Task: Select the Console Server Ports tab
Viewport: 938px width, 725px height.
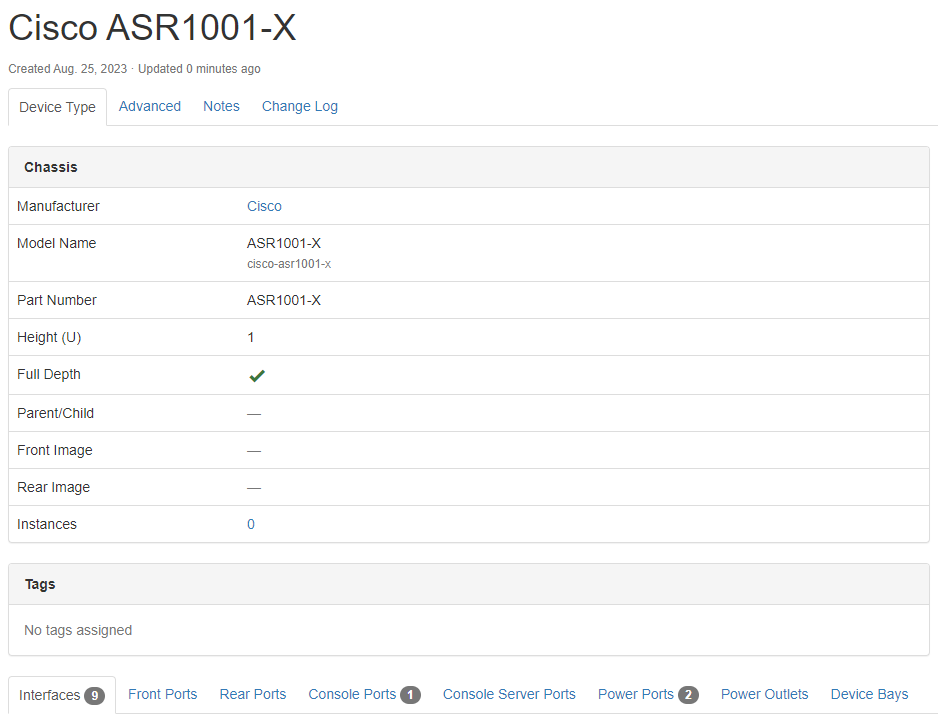Action: [x=509, y=694]
